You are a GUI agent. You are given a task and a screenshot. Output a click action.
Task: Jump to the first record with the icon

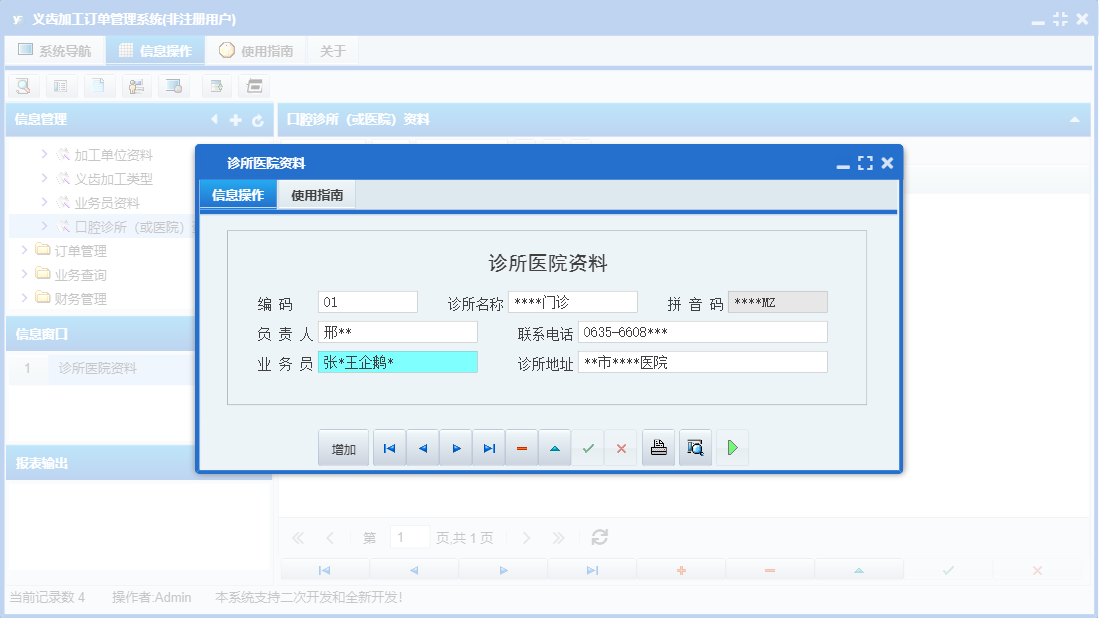pos(389,447)
